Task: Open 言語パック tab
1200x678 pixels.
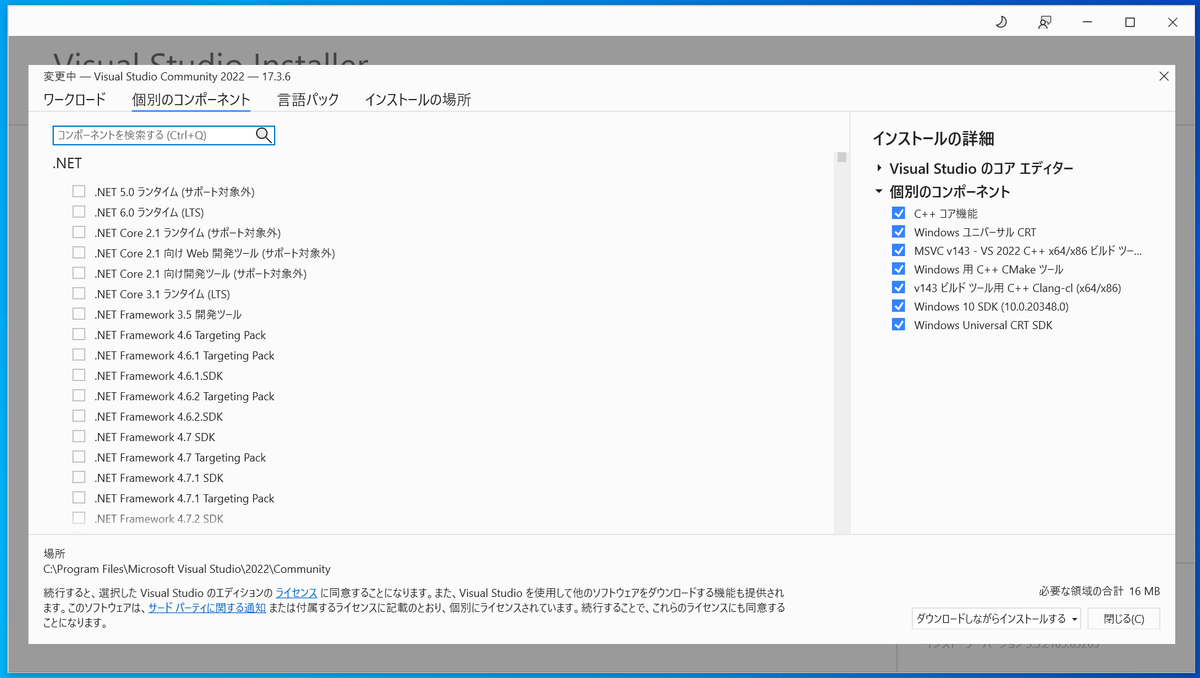Action: (x=308, y=100)
